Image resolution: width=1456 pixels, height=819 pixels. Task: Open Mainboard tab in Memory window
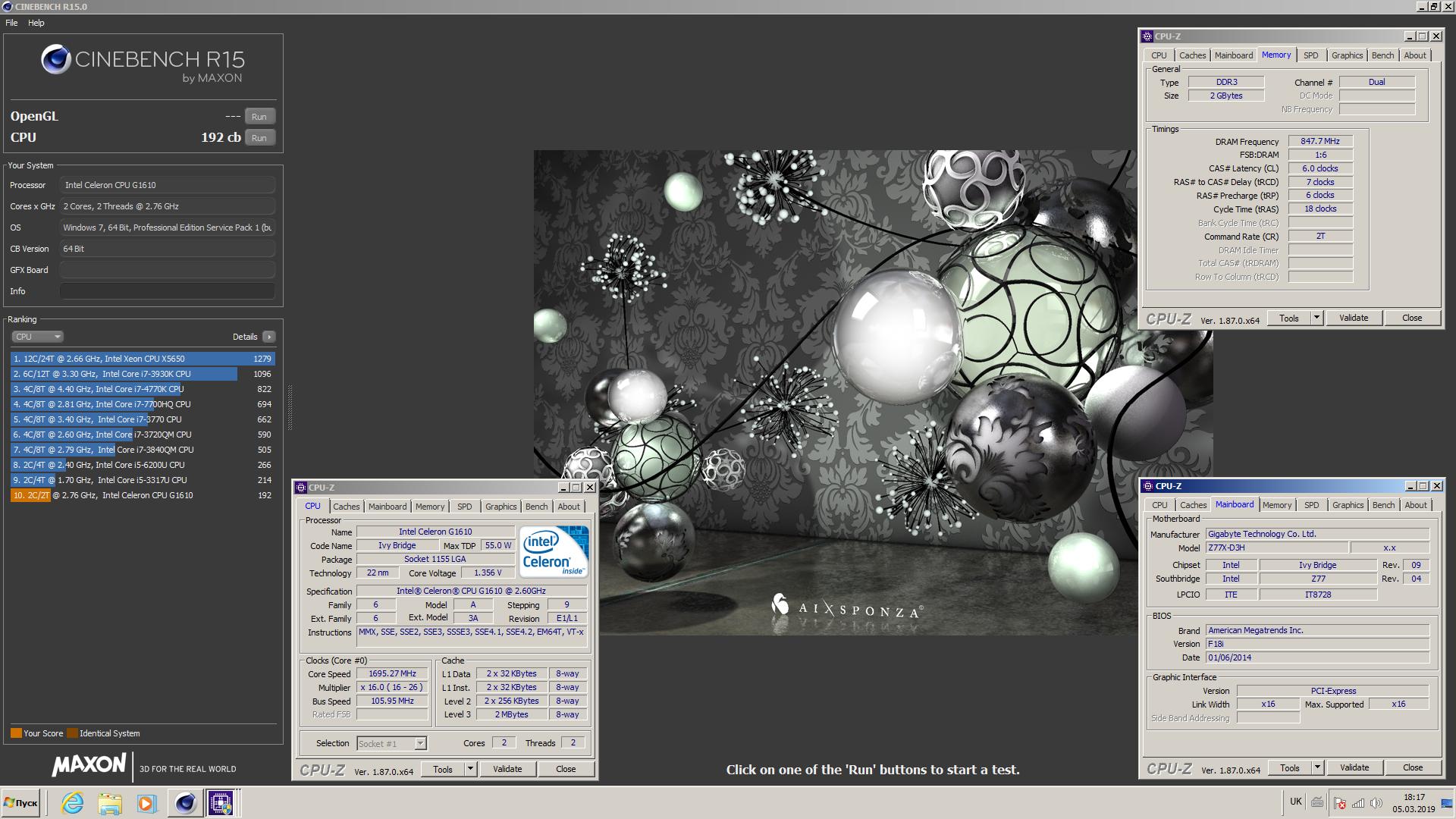pyautogui.click(x=1233, y=55)
